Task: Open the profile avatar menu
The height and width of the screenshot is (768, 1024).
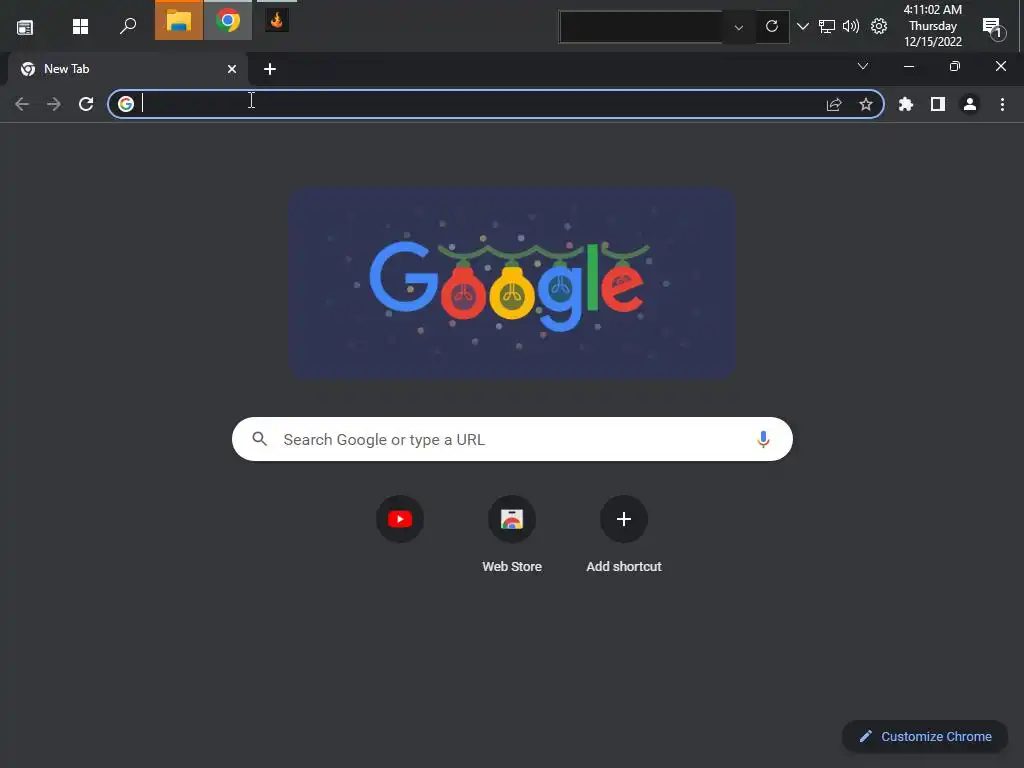Action: click(x=970, y=104)
